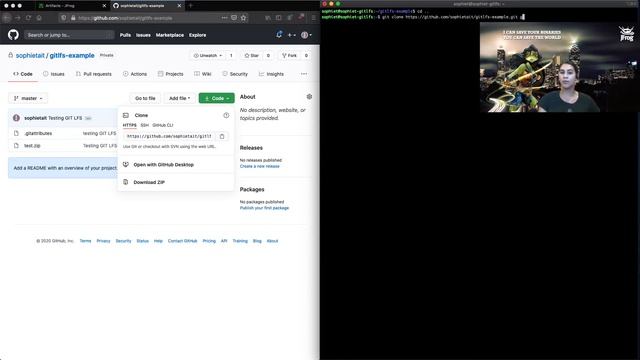
Task: Star the repository
Action: pyautogui.click(x=251, y=56)
